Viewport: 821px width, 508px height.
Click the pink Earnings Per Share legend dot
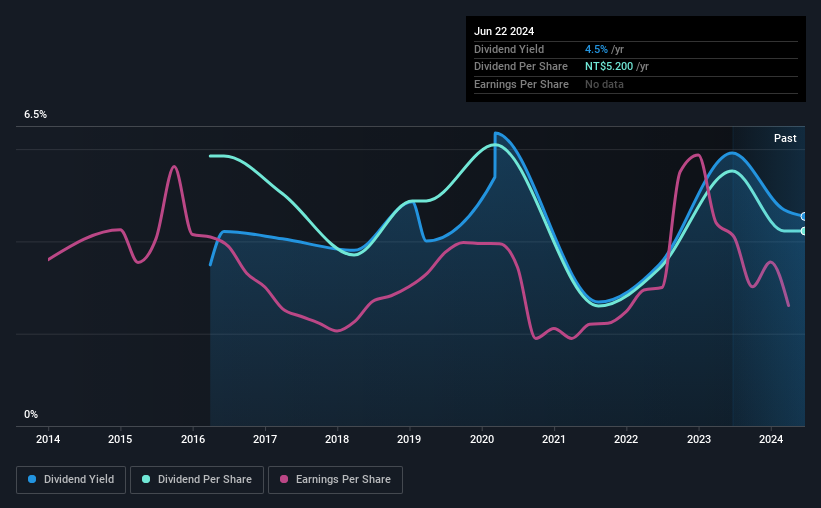[x=284, y=479]
